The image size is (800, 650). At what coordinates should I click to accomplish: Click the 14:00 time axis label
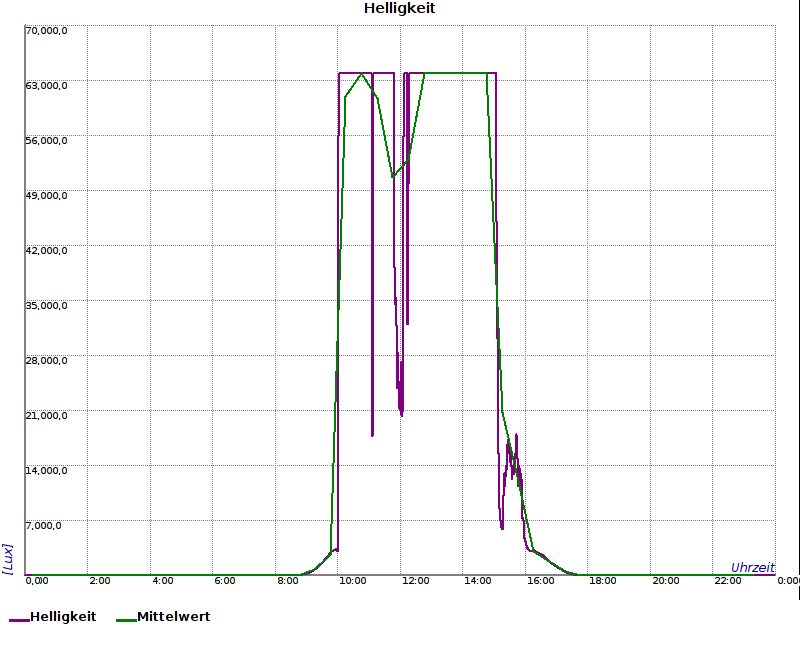click(478, 581)
